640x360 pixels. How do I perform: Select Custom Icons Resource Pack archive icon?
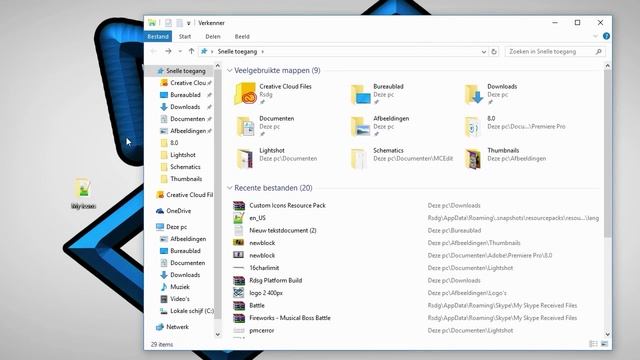(x=239, y=205)
